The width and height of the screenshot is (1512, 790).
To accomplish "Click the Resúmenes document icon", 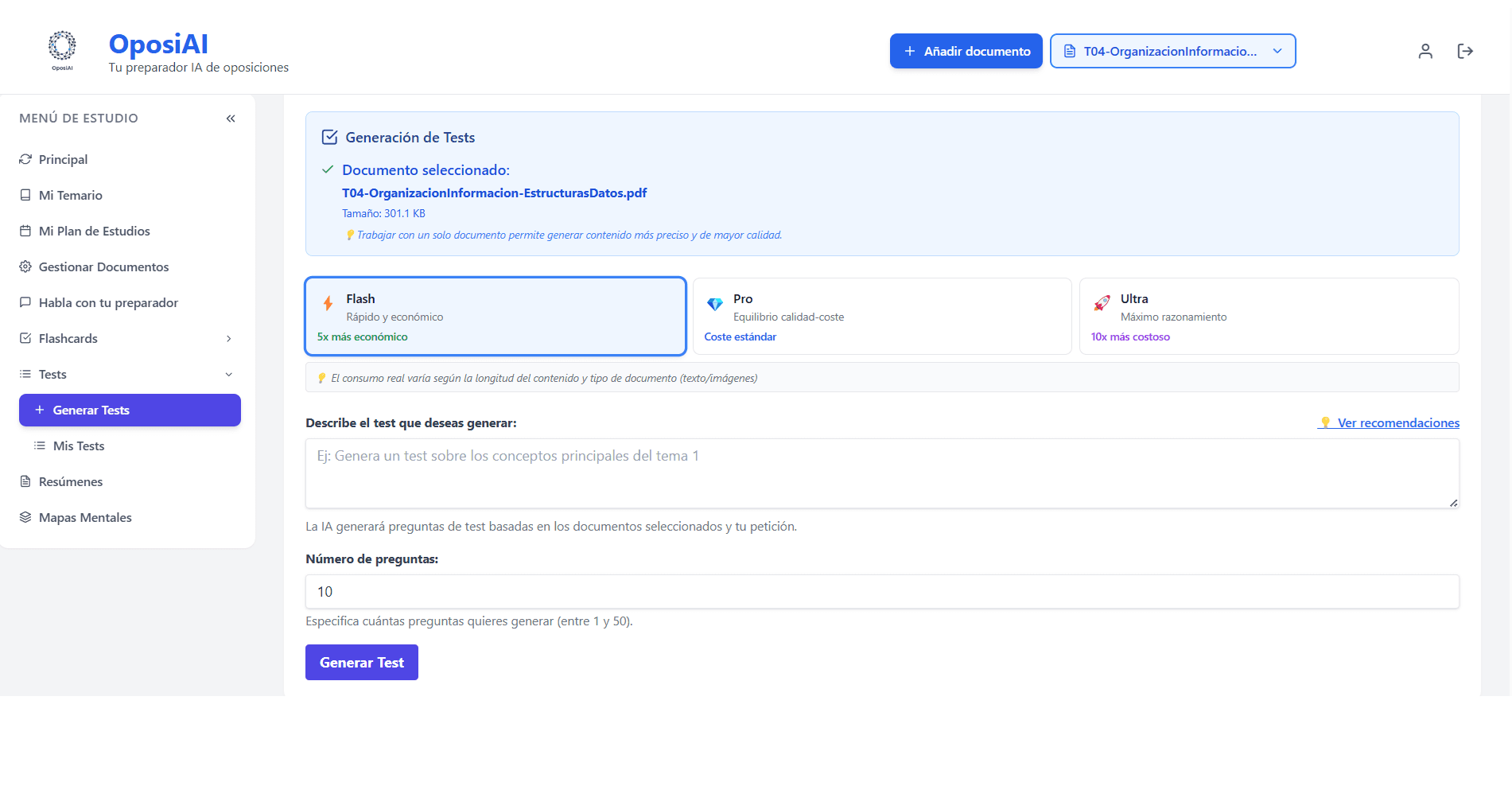I will [25, 481].
